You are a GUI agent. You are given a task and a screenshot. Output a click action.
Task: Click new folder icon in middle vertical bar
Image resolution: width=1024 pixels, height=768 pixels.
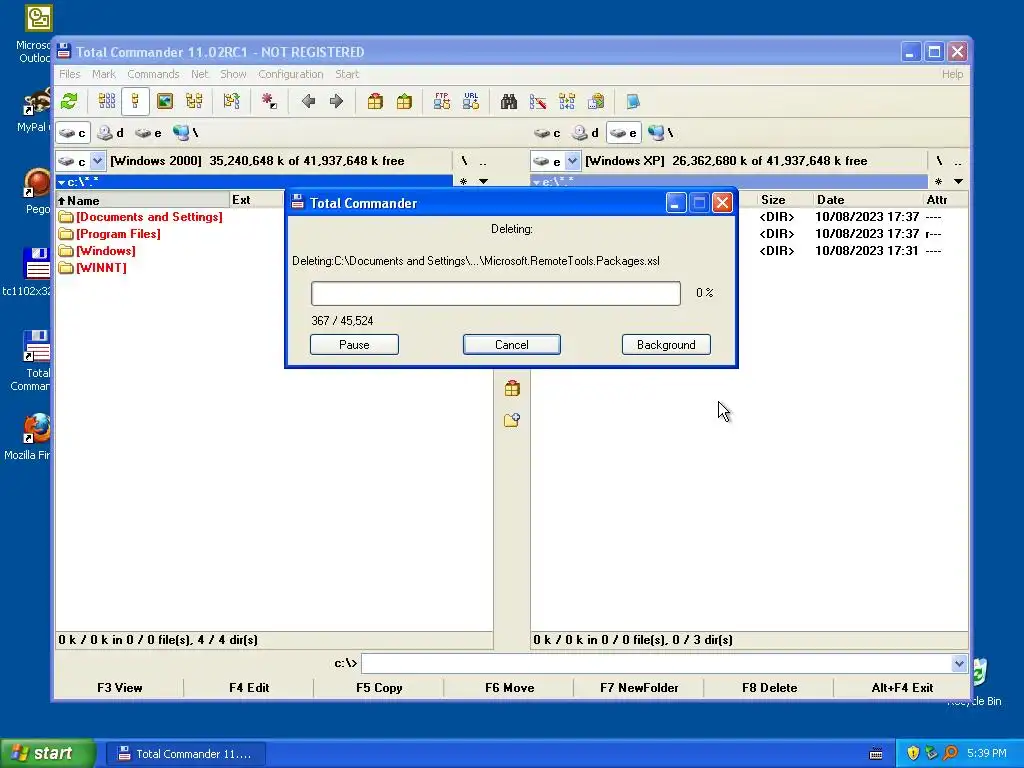click(x=512, y=419)
